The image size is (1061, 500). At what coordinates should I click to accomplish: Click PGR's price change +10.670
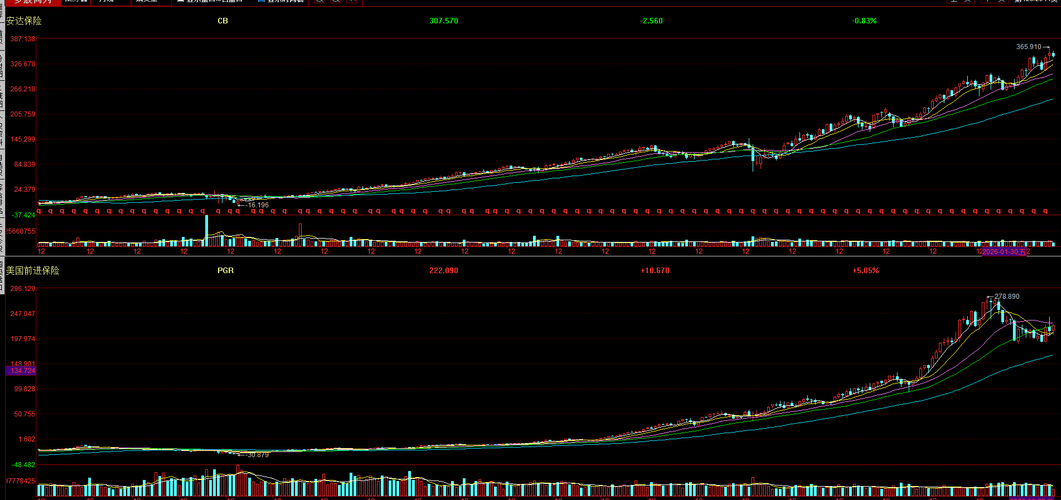tap(654, 271)
